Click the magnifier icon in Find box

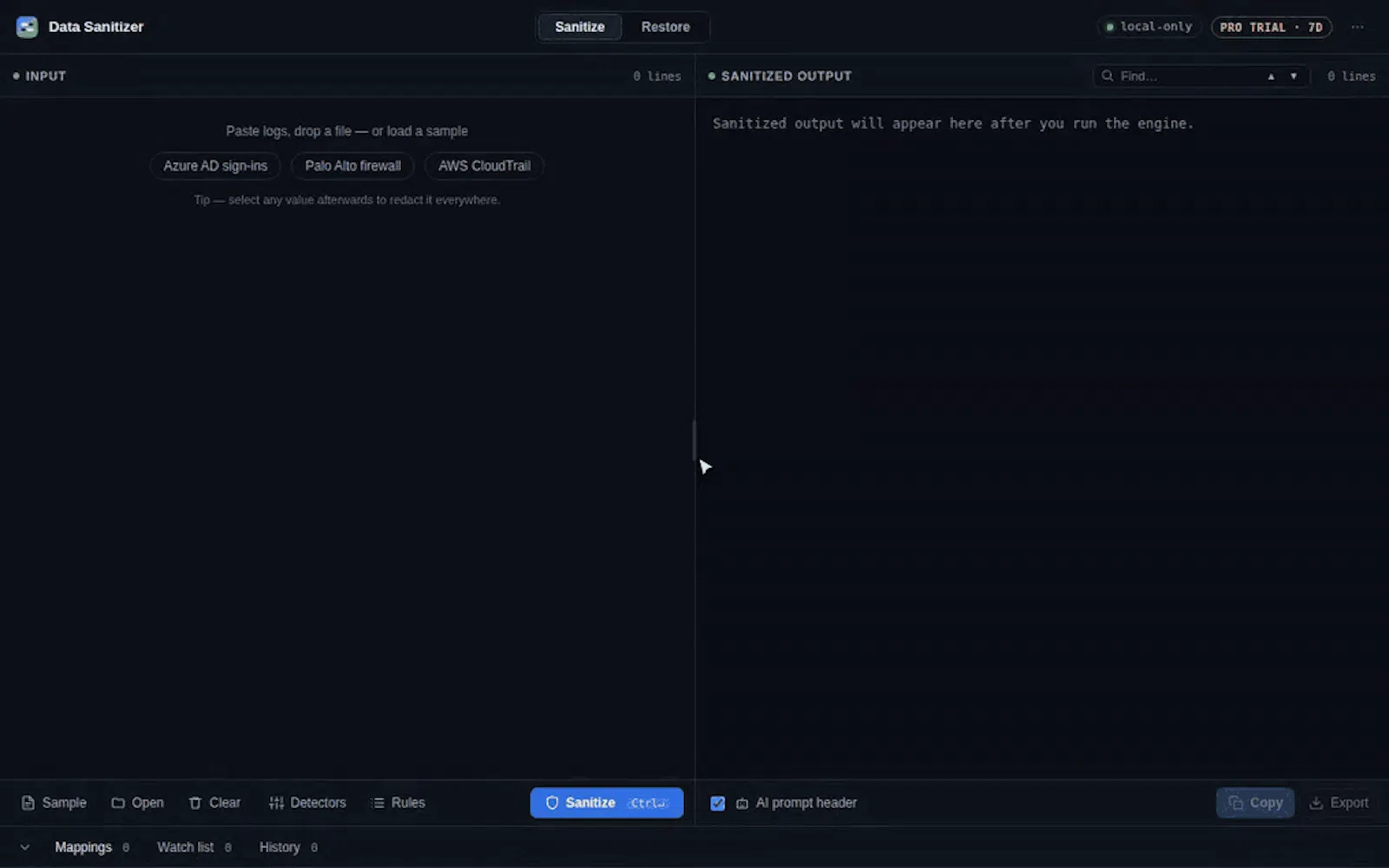click(x=1107, y=76)
